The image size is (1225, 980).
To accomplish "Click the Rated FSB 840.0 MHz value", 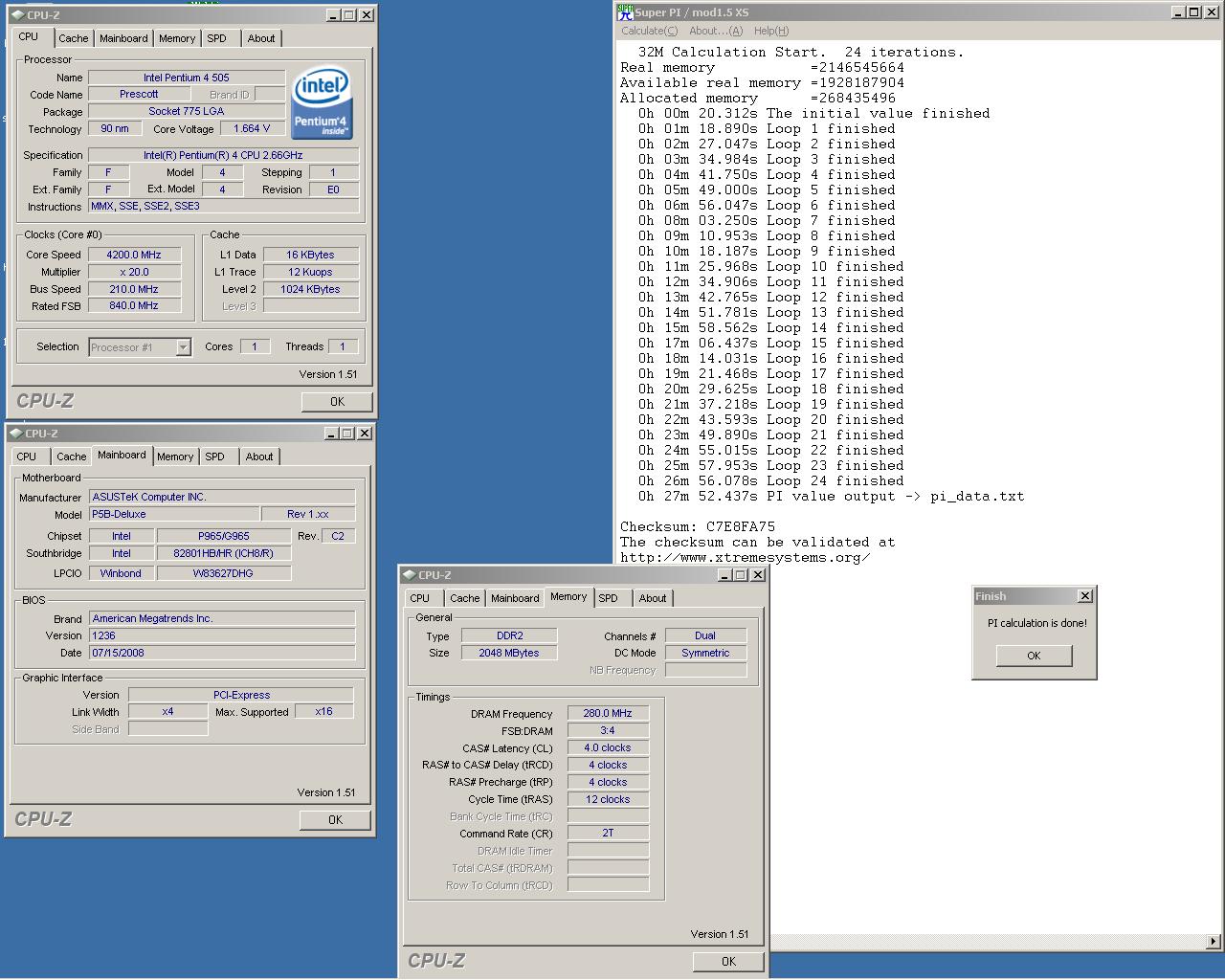I will pos(134,306).
